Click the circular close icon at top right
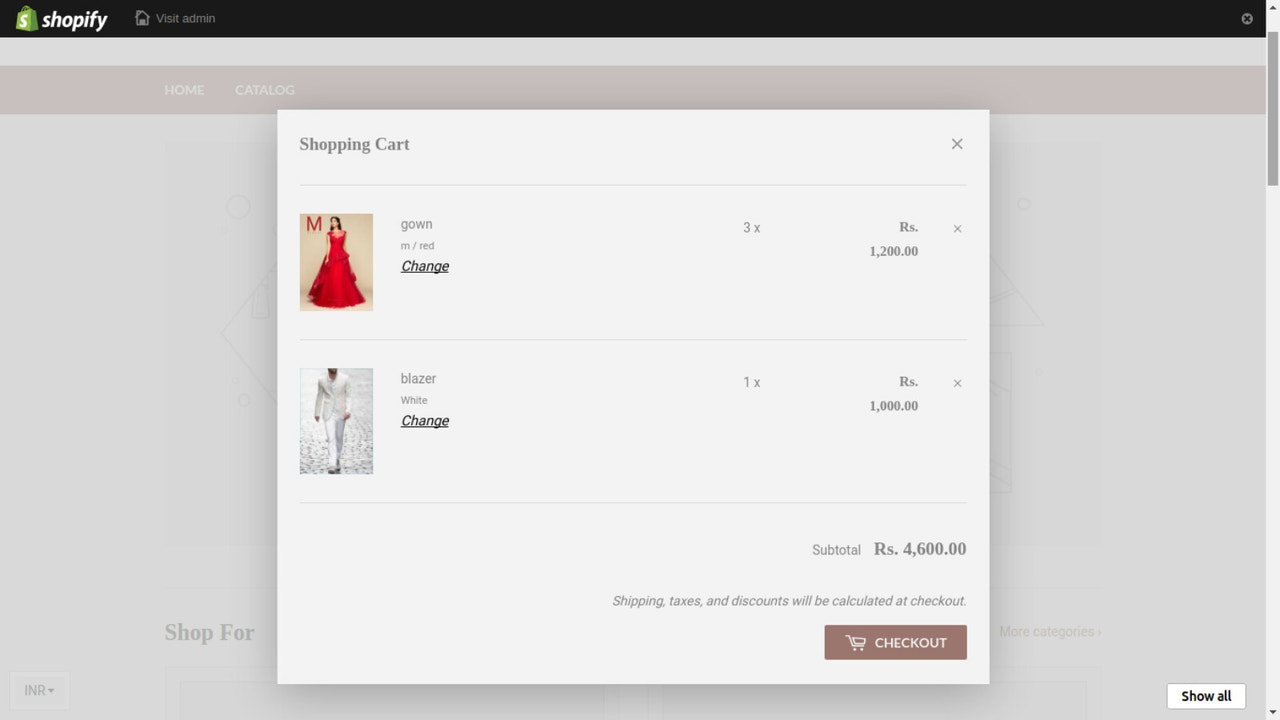The height and width of the screenshot is (720, 1280). [1246, 18]
